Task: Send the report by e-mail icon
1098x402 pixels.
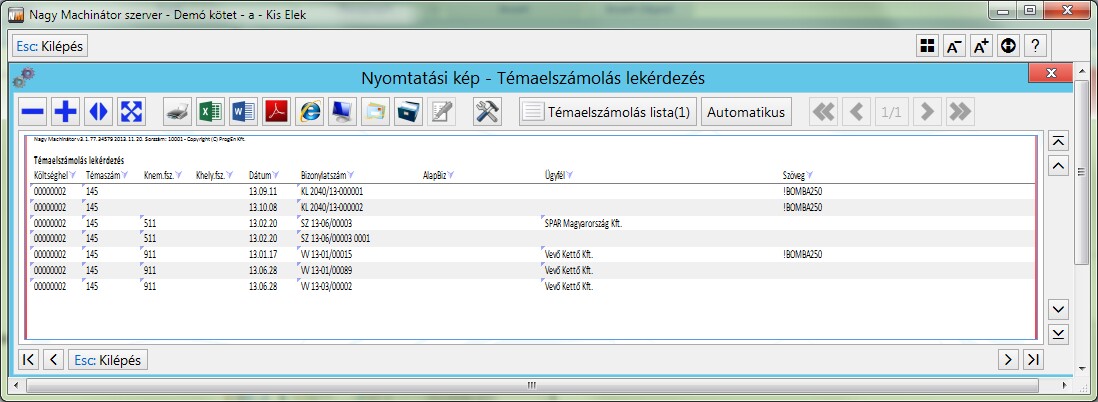Action: coord(375,111)
